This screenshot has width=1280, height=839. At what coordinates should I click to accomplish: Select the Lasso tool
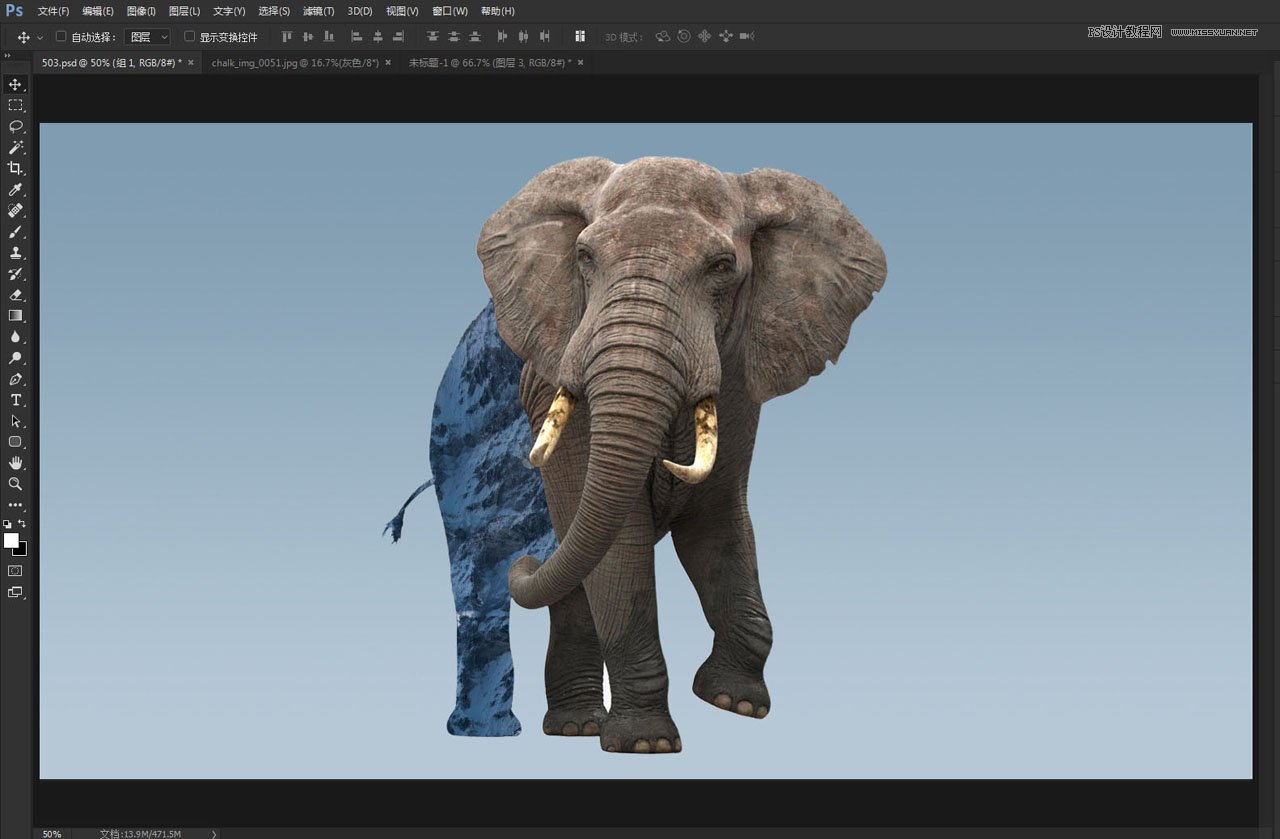click(x=15, y=126)
